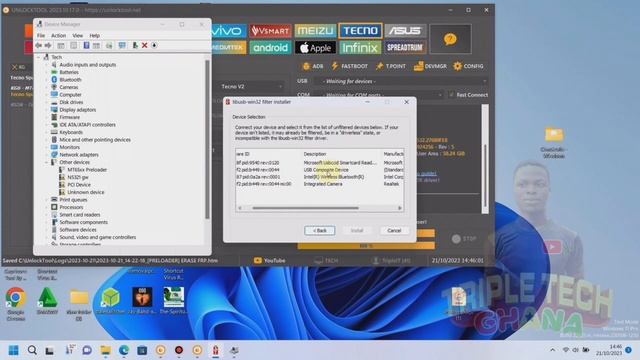Click Cancel in libusb filter installer

click(x=394, y=231)
